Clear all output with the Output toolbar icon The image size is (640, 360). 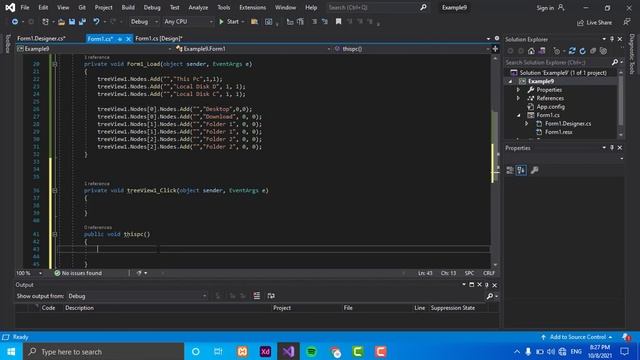(x=257, y=296)
